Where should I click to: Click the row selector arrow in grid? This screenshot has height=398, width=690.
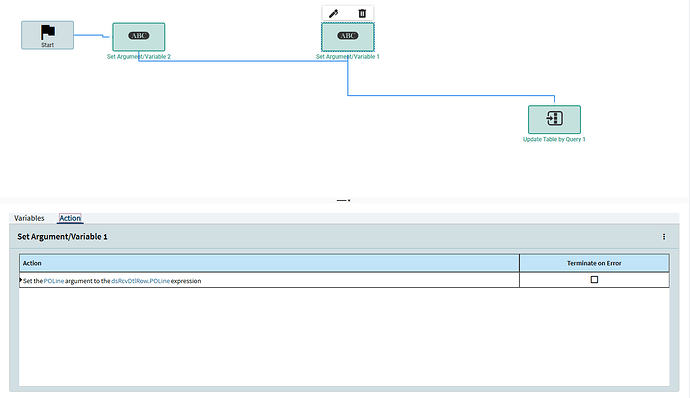(x=21, y=280)
